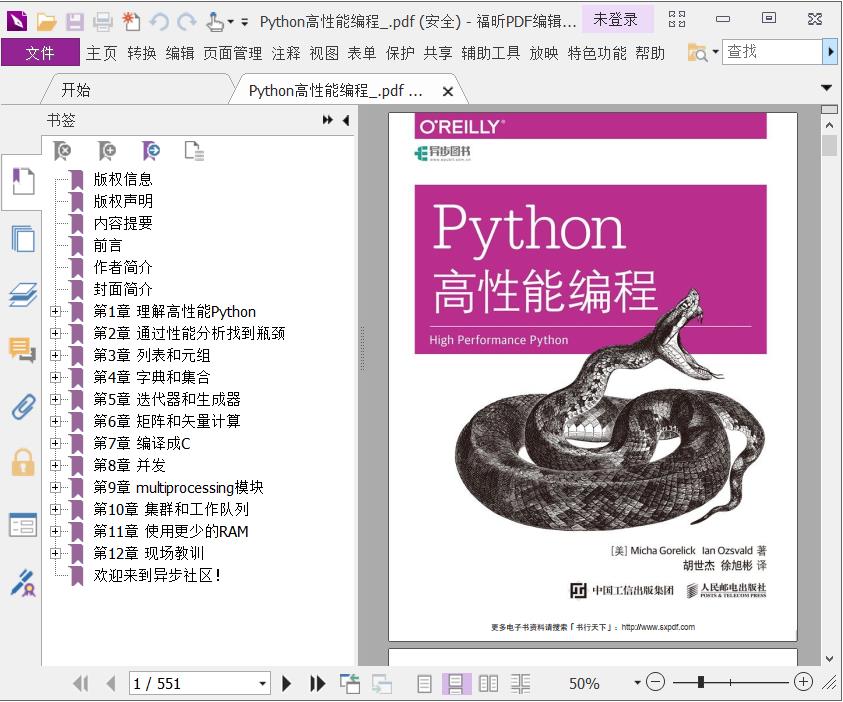Image resolution: width=843 pixels, height=702 pixels.
Task: Click the vertical scrollbar down arrow
Action: click(x=830, y=658)
